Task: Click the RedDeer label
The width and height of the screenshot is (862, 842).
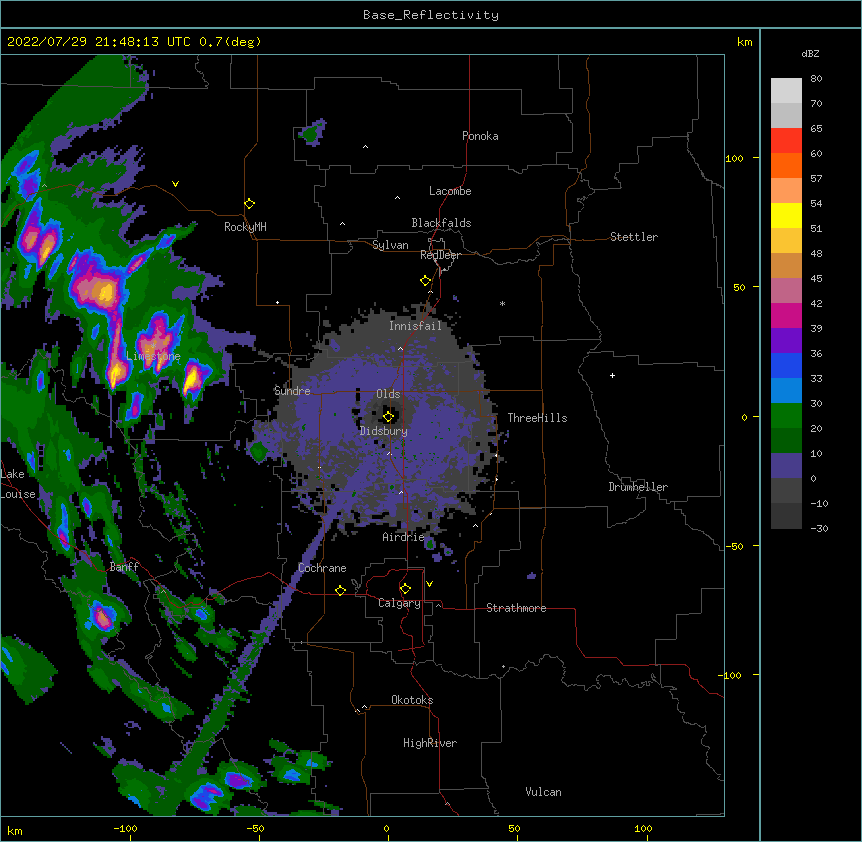Action: [440, 255]
